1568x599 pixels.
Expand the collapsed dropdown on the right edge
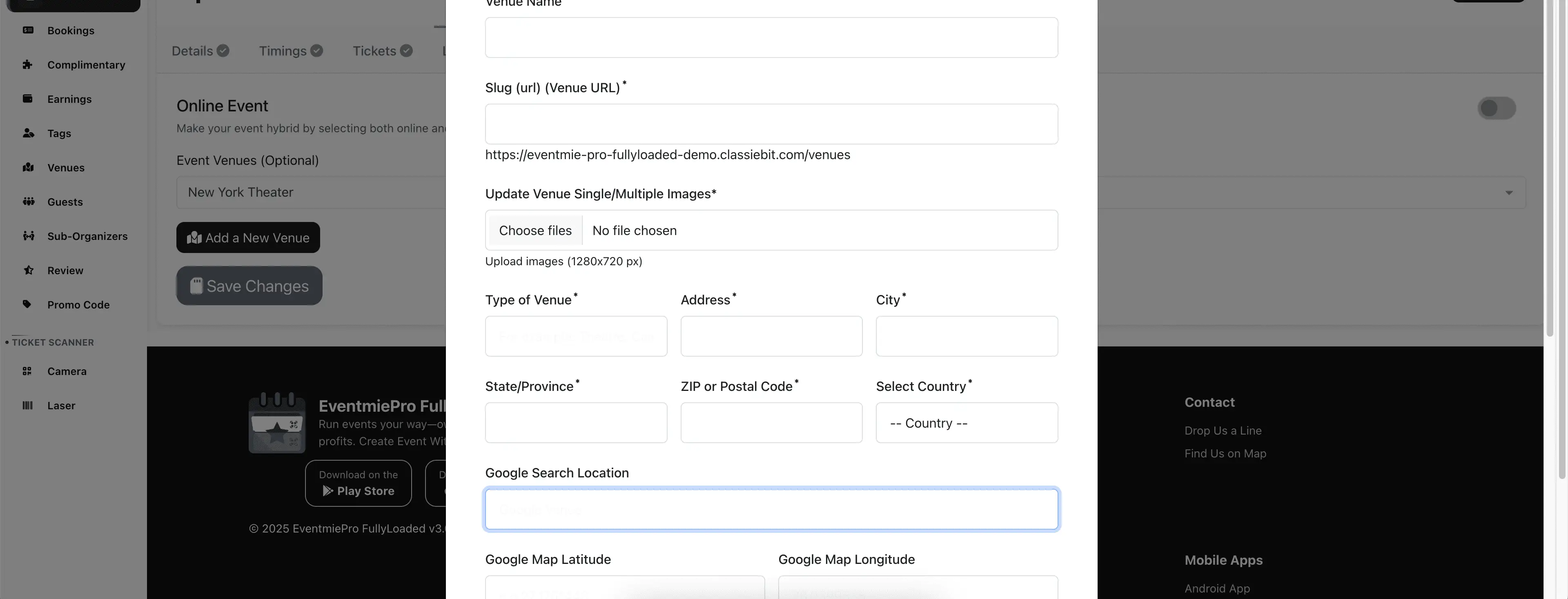point(1510,192)
